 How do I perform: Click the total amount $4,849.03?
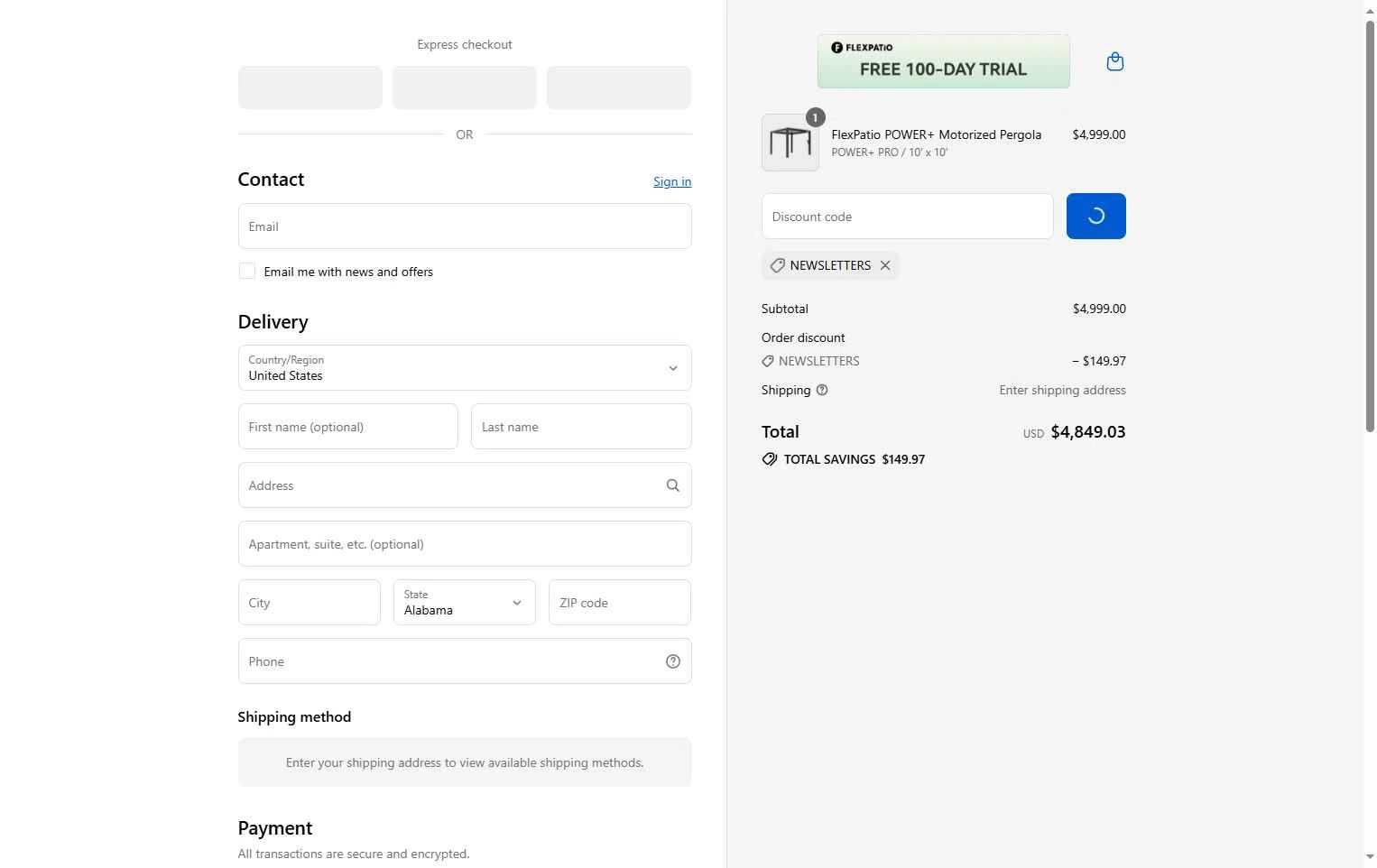tap(1088, 432)
